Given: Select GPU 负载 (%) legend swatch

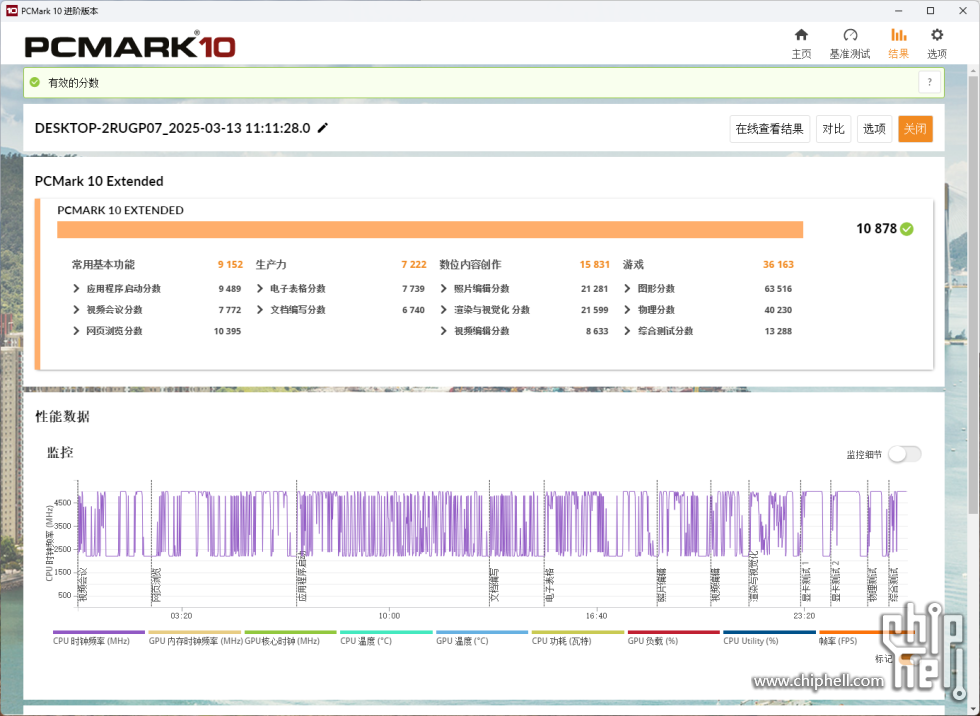Looking at the screenshot, I should pos(674,632).
